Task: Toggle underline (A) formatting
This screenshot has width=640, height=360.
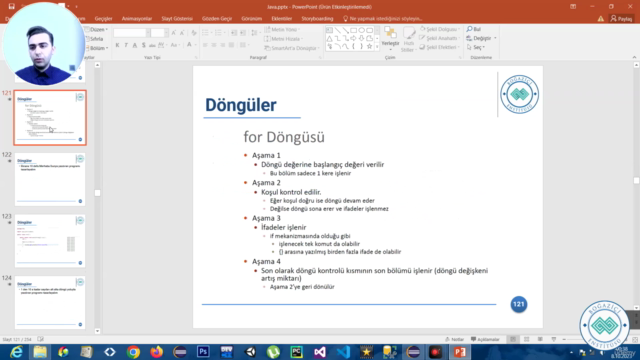Action: tap(135, 45)
